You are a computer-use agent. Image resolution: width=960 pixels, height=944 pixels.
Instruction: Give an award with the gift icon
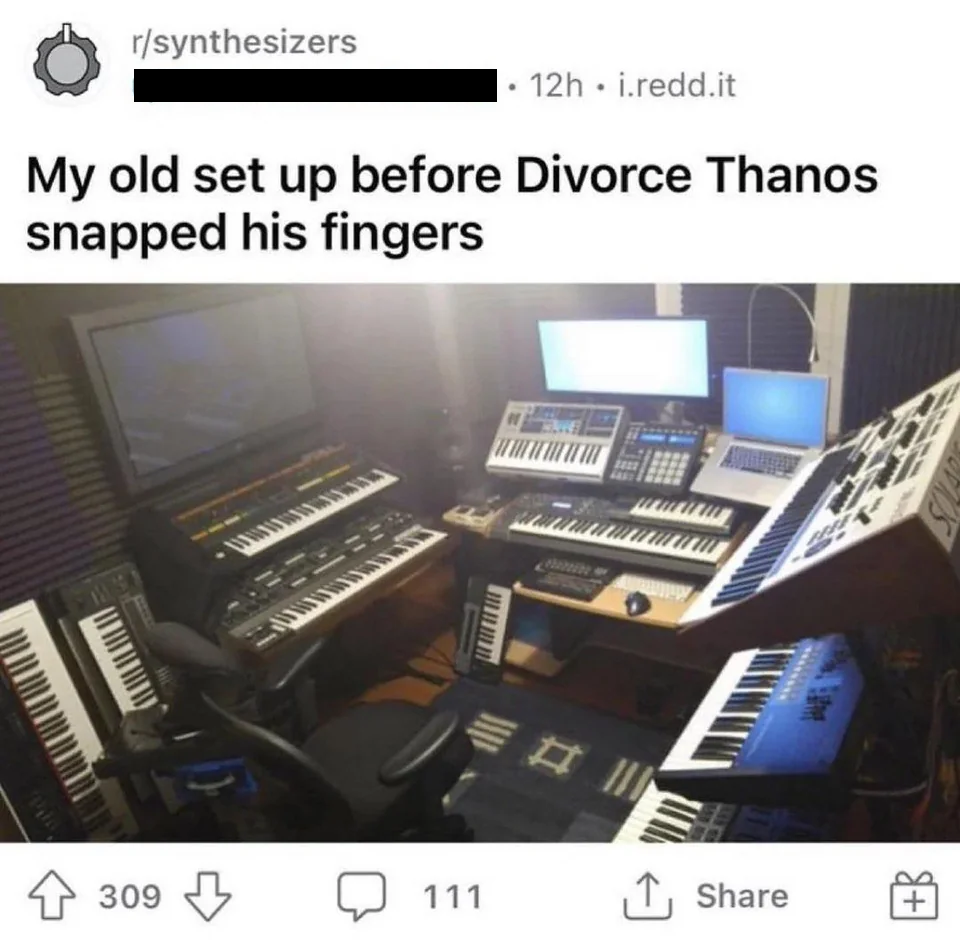point(913,896)
